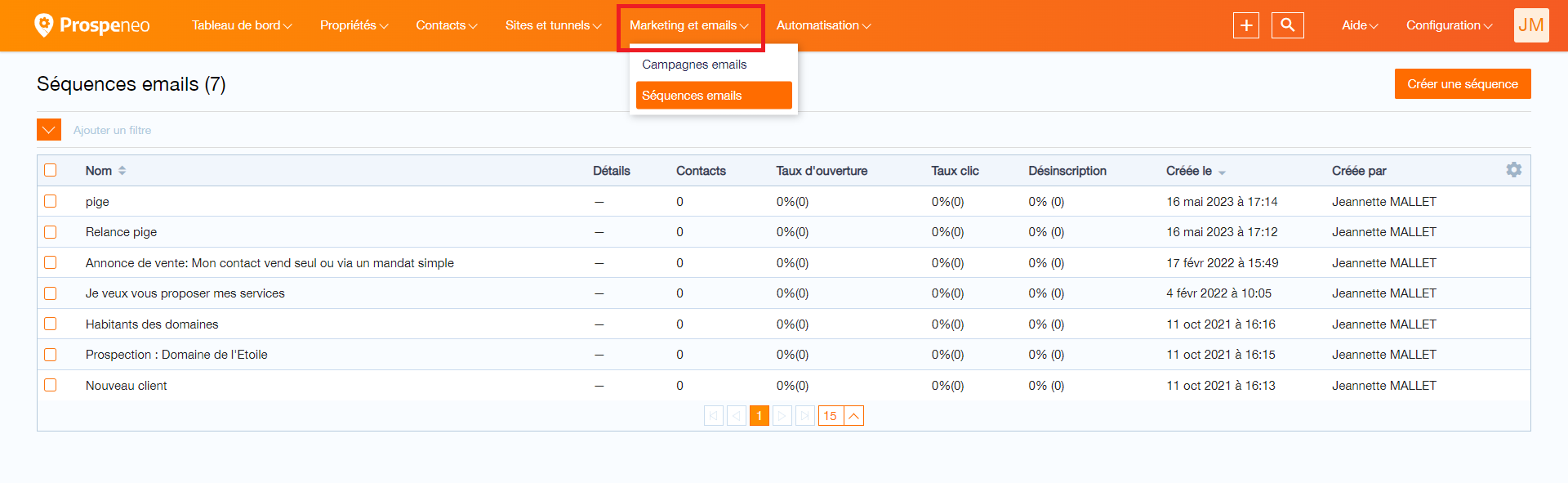
Task: Expand the Automatisation menu
Action: 824,25
